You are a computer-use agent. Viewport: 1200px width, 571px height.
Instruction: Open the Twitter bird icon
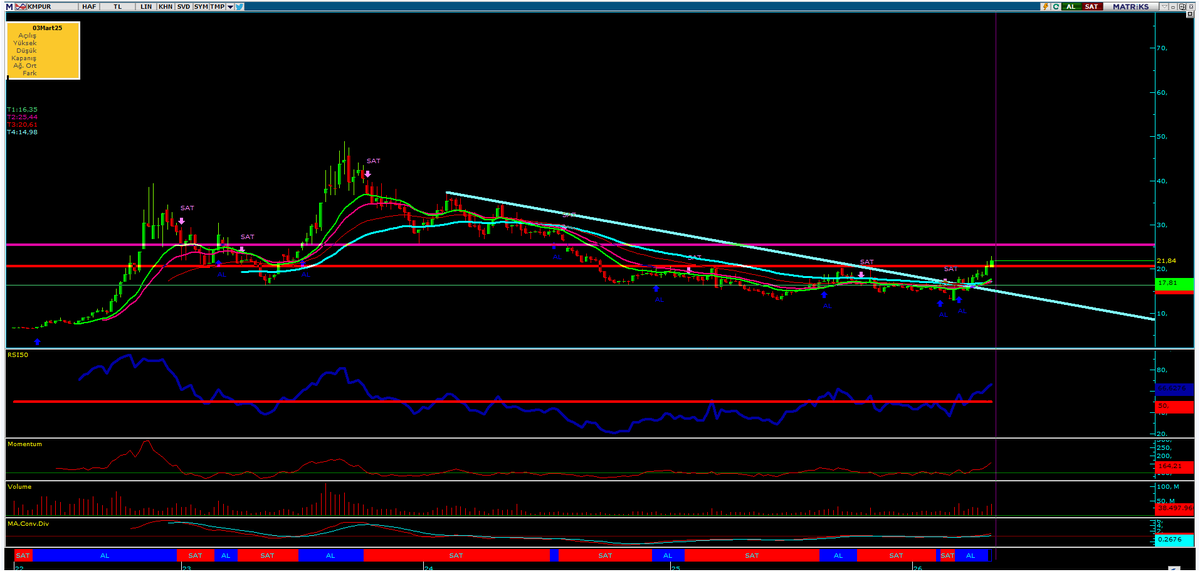pyautogui.click(x=239, y=7)
